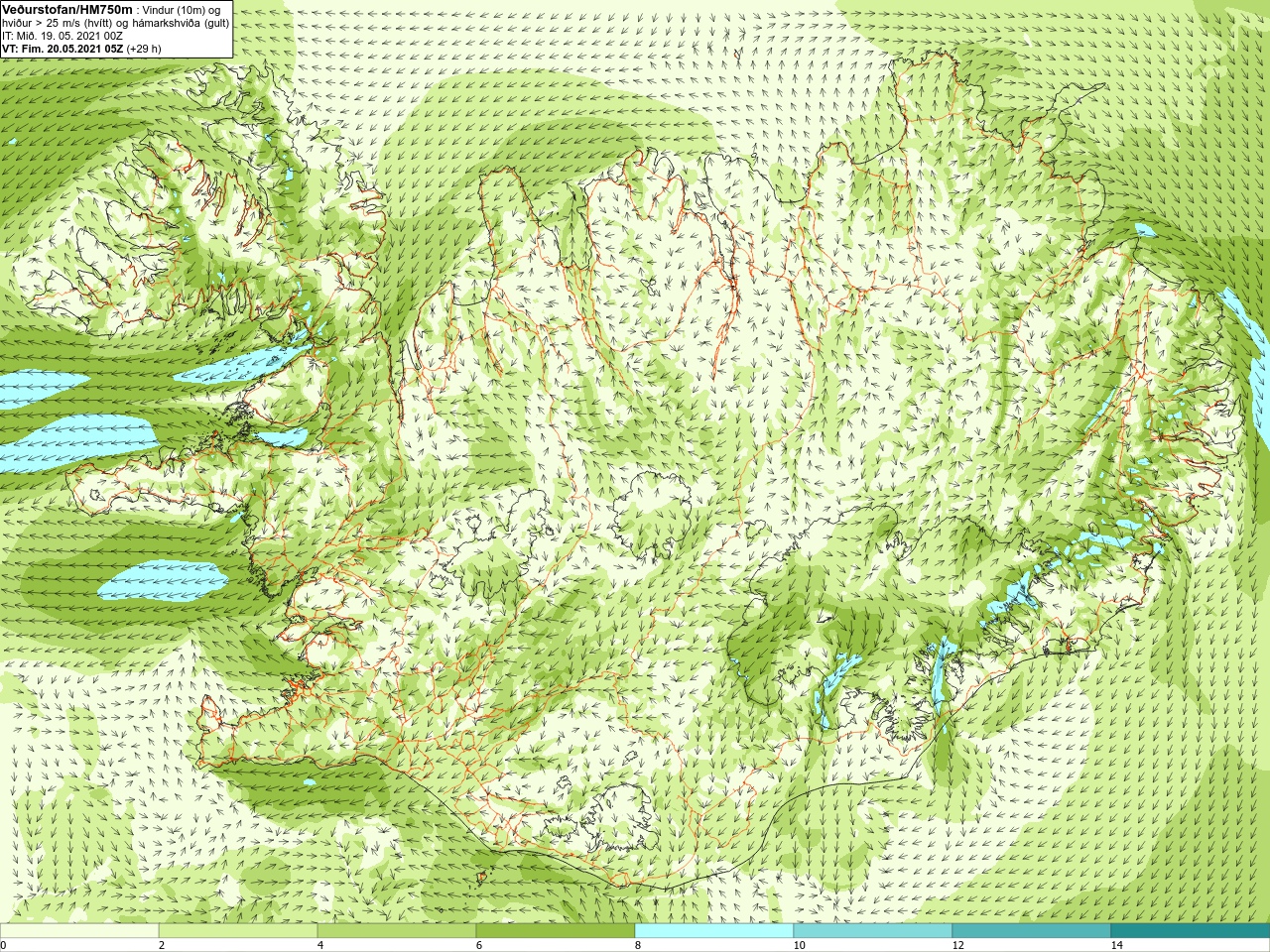The height and width of the screenshot is (952, 1270).
Task: Click the legend label '8'
Action: 638,945
